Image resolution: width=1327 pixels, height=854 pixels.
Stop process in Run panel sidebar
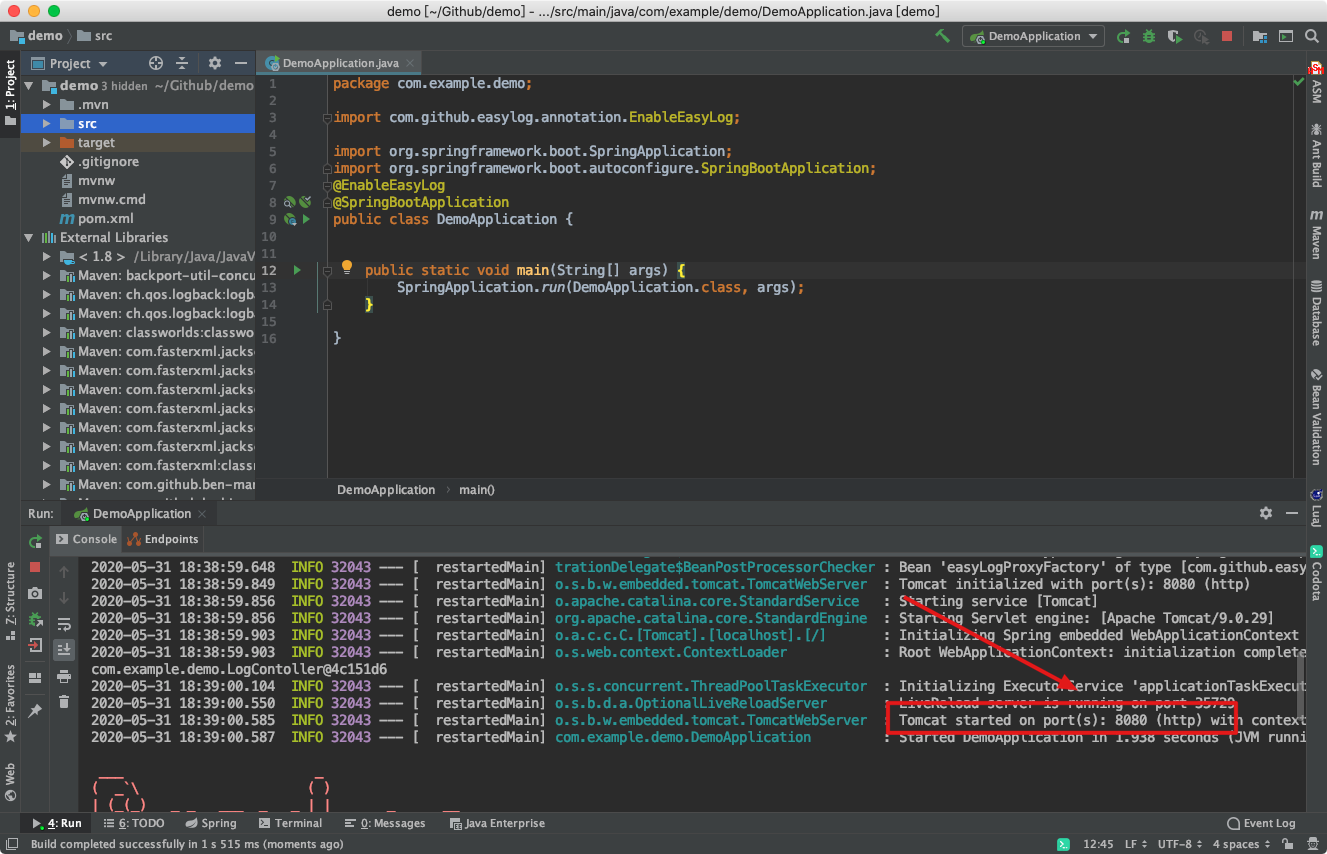click(35, 567)
